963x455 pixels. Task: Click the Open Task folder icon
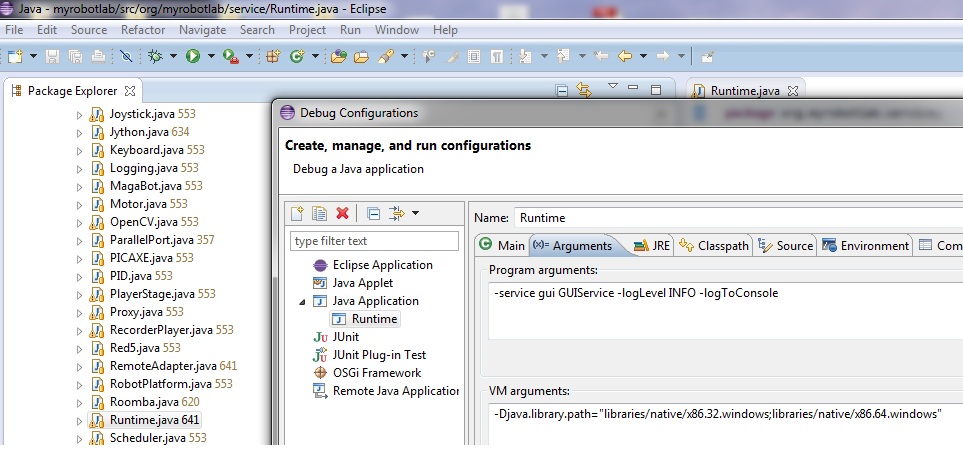pyautogui.click(x=362, y=56)
